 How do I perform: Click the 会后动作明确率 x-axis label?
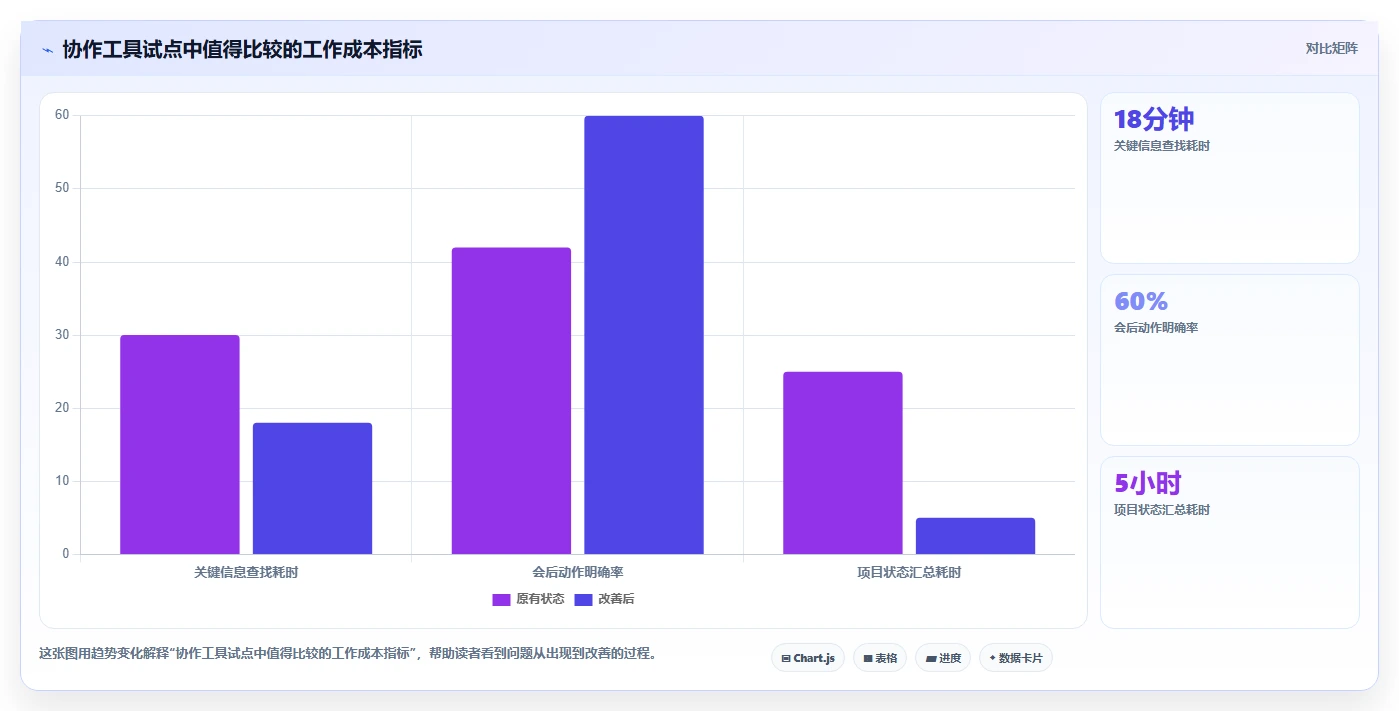click(x=578, y=573)
